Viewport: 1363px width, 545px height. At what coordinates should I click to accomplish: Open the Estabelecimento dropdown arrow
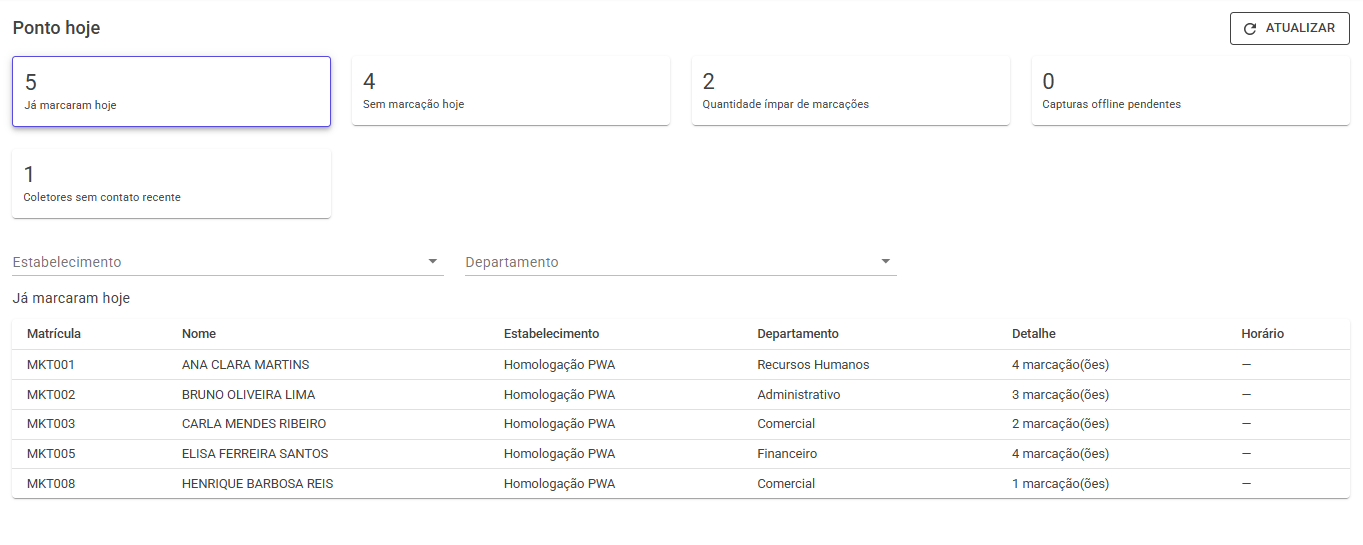pyautogui.click(x=433, y=261)
